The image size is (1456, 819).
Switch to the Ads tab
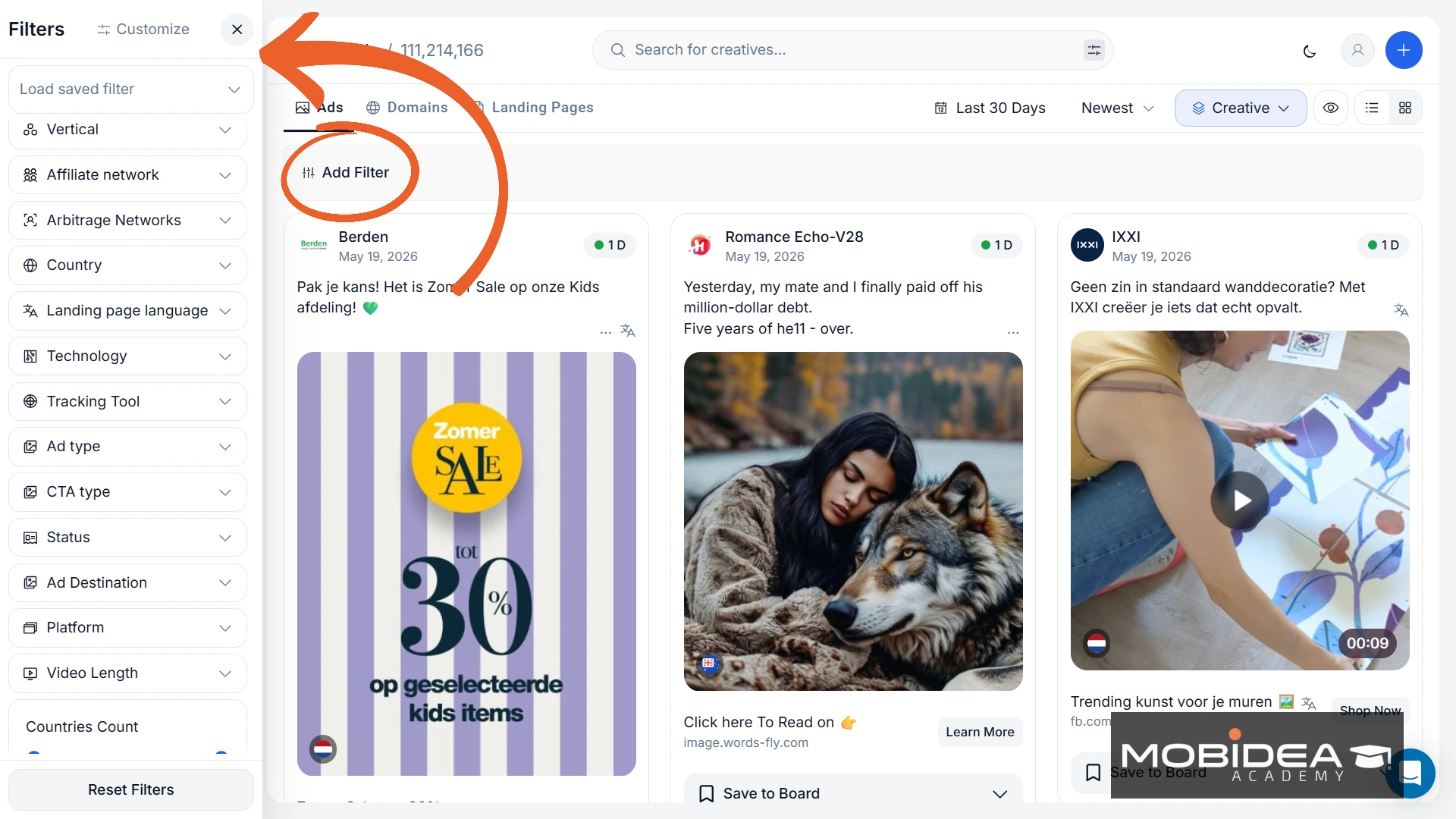[x=319, y=108]
